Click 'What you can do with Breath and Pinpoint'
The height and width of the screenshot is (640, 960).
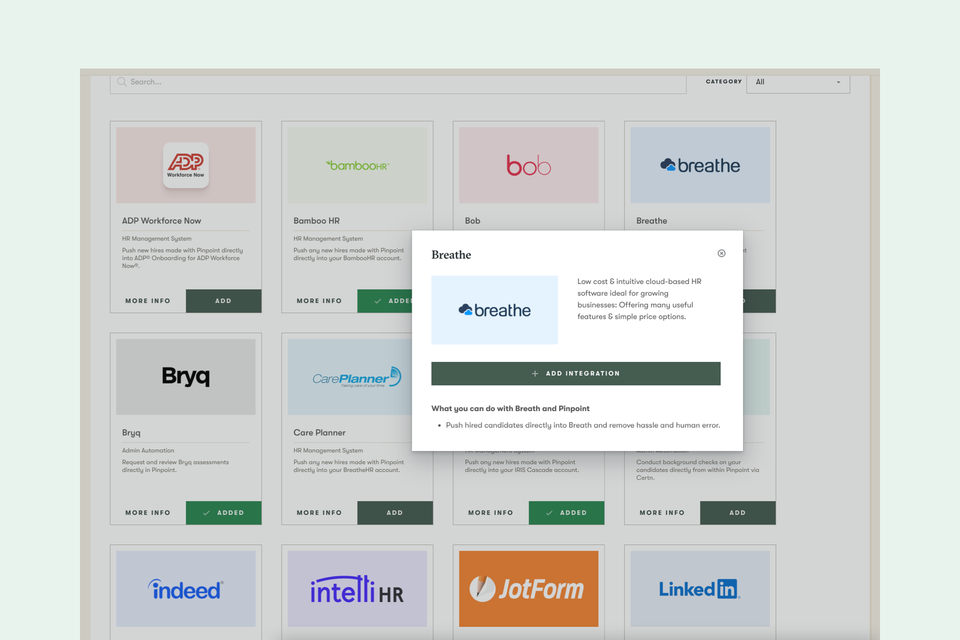tap(511, 408)
